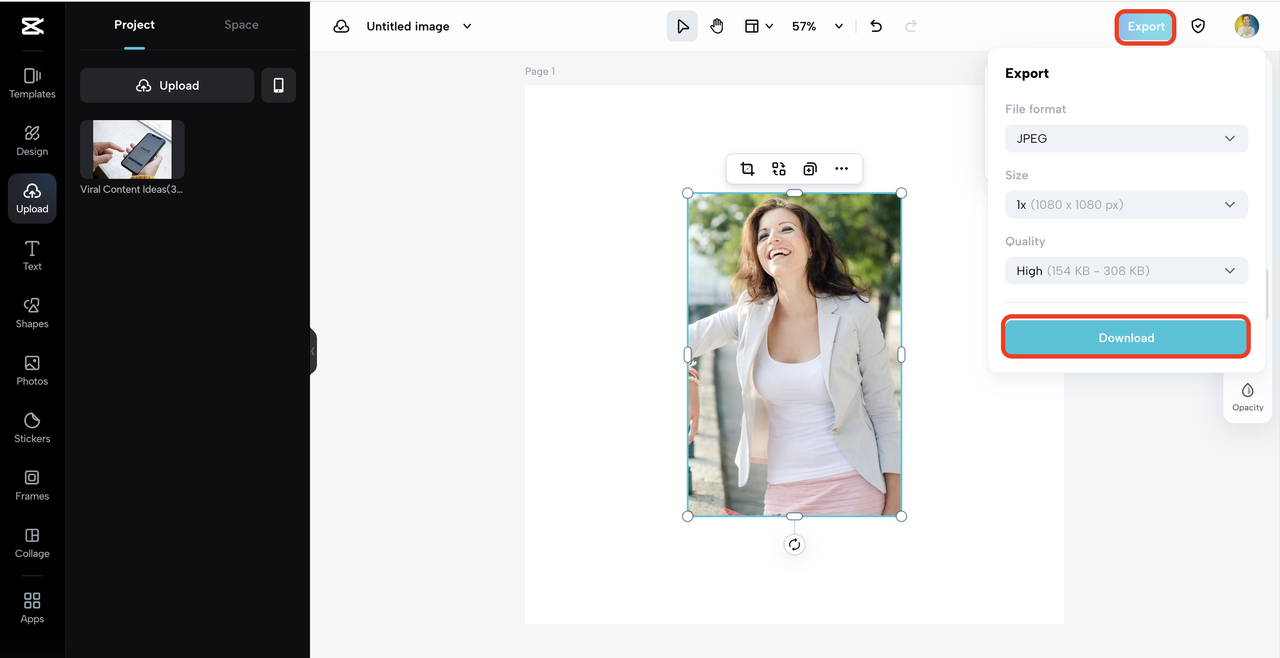The image size is (1280, 658).
Task: Expand the Untitled image name dropdown
Action: (x=467, y=26)
